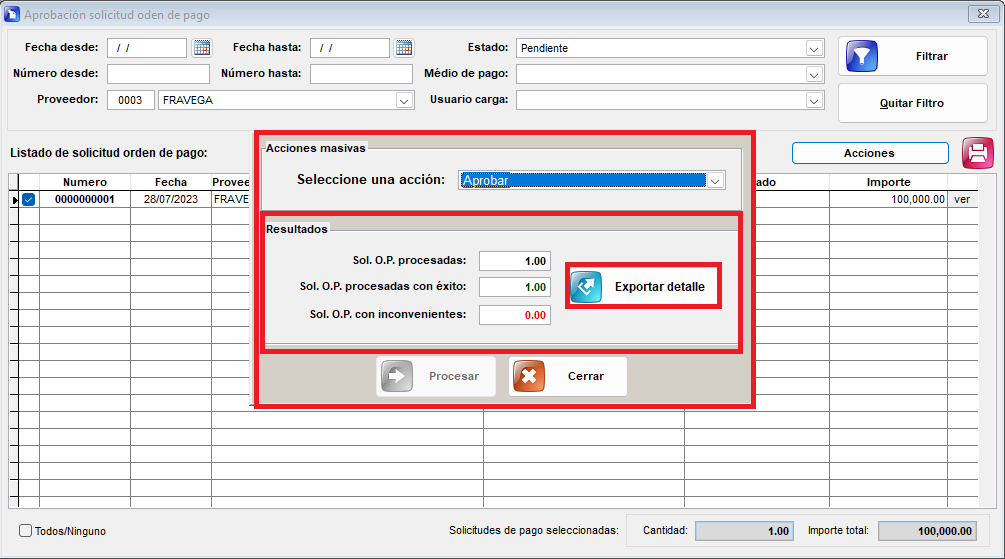Click the con inconvenientes 0.00 field

515,315
